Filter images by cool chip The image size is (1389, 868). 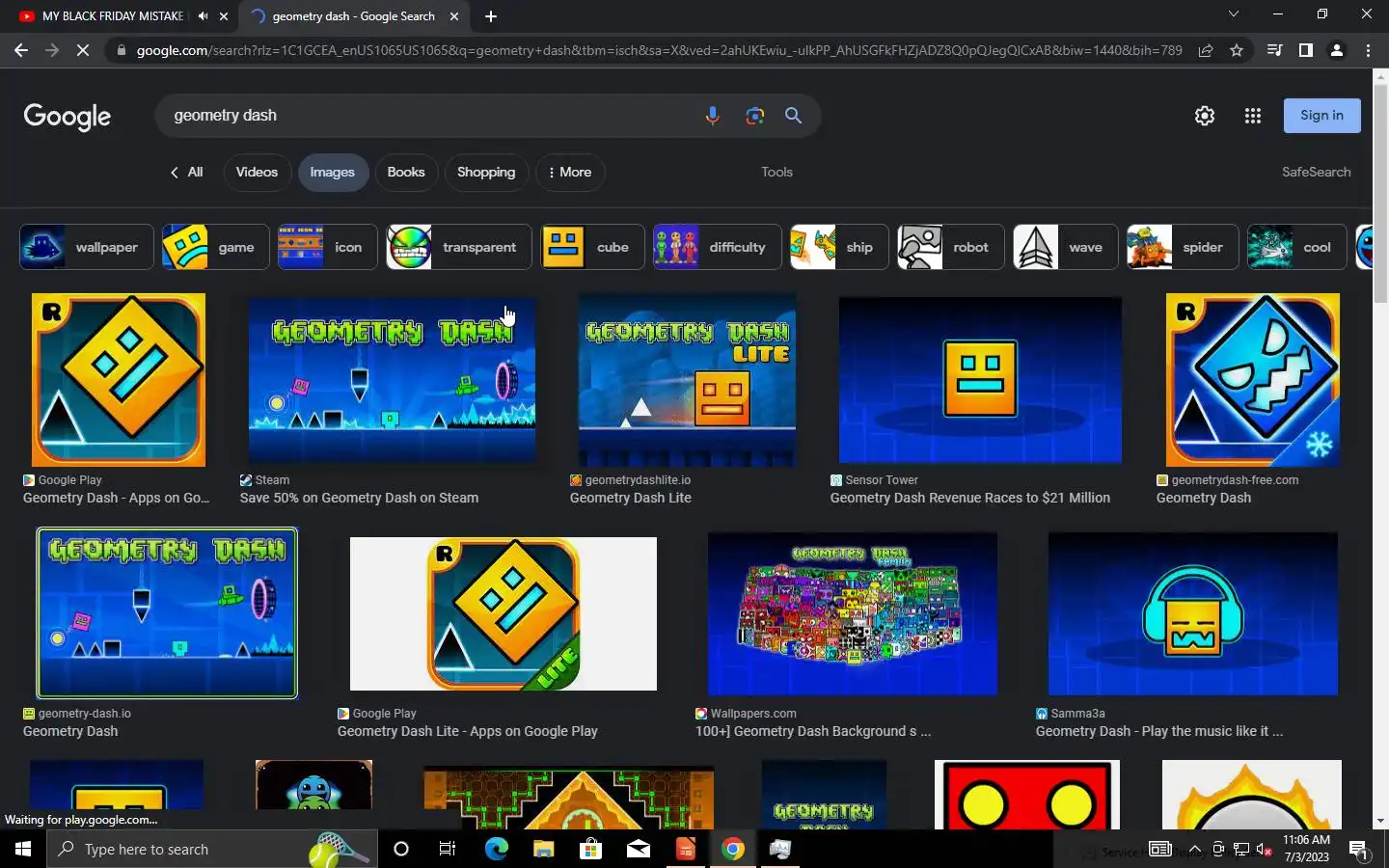(x=1297, y=247)
